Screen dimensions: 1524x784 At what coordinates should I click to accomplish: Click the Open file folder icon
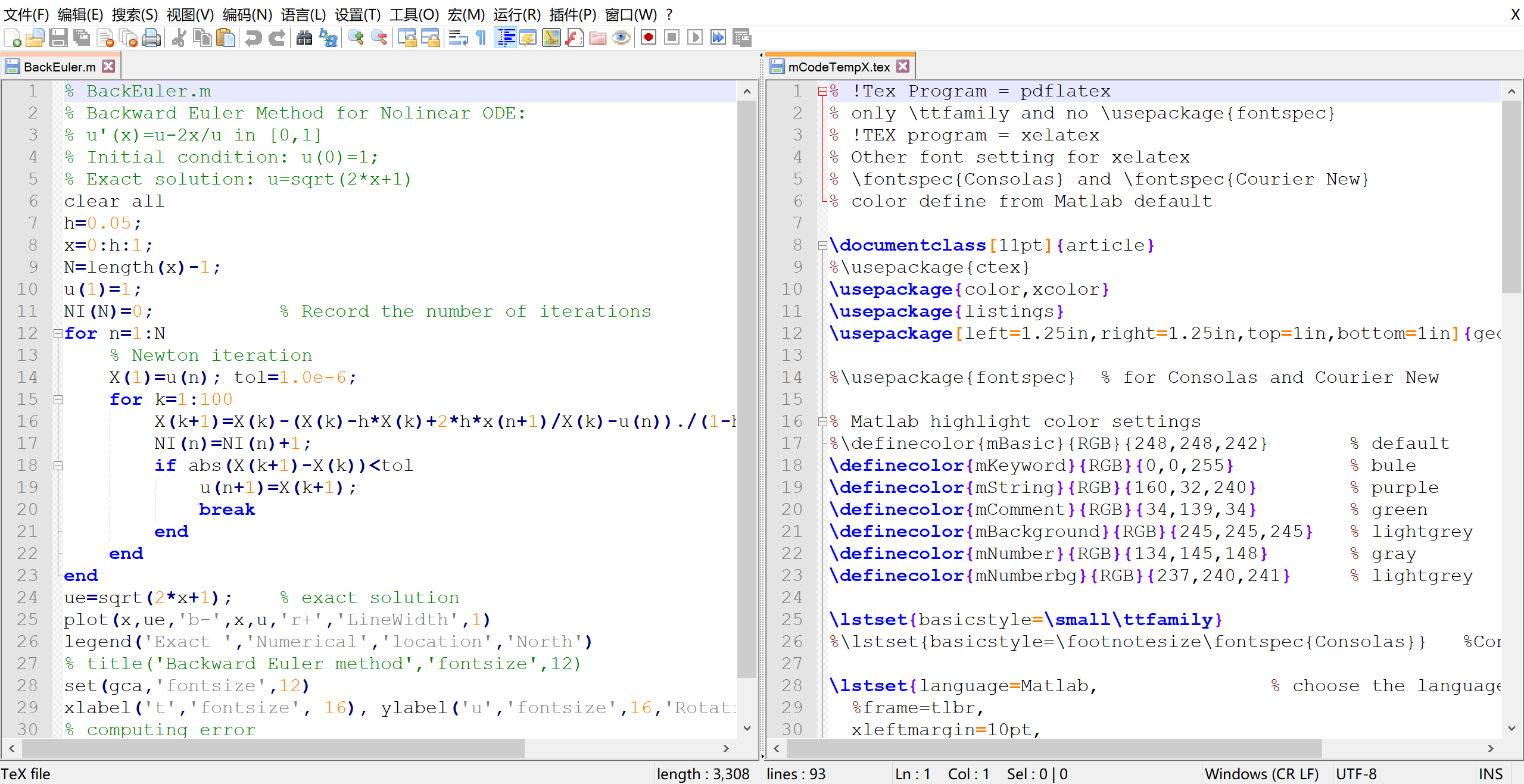35,38
